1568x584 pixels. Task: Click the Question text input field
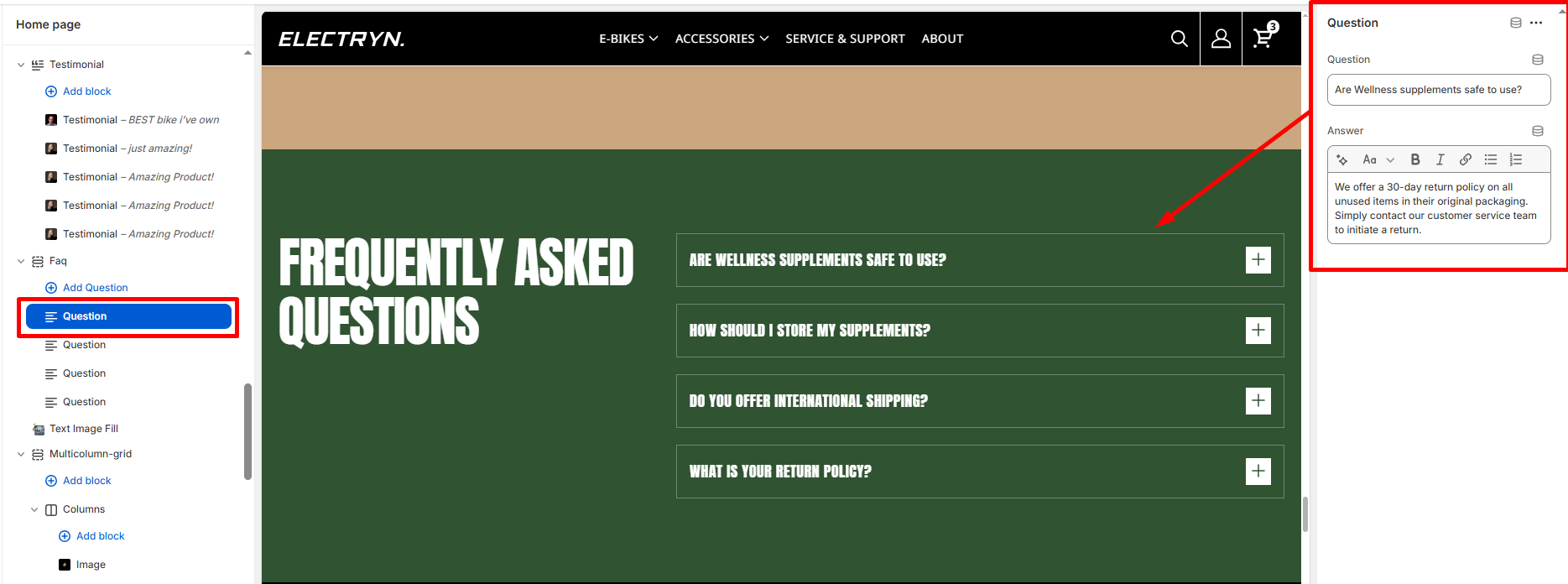(x=1438, y=90)
